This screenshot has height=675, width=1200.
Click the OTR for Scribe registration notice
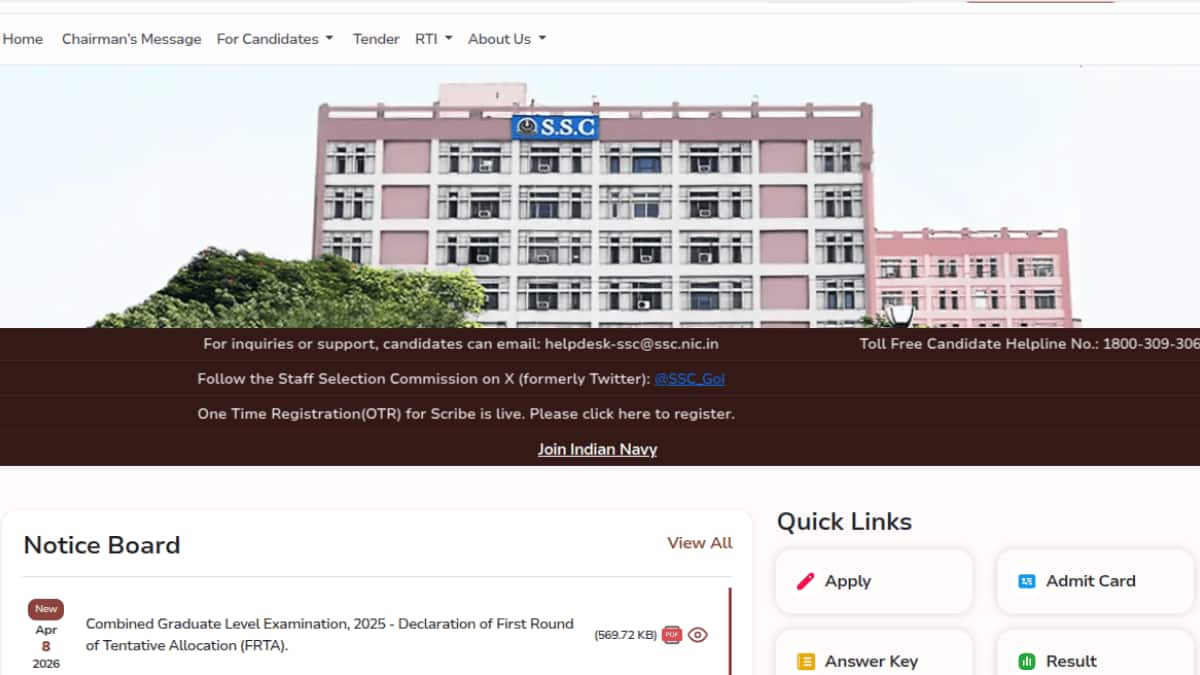click(466, 414)
